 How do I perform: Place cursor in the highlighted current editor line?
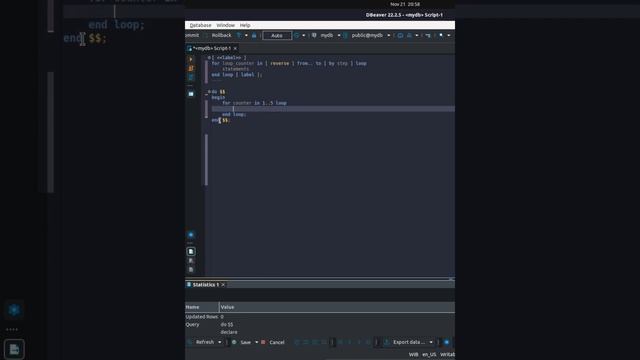click(333, 109)
